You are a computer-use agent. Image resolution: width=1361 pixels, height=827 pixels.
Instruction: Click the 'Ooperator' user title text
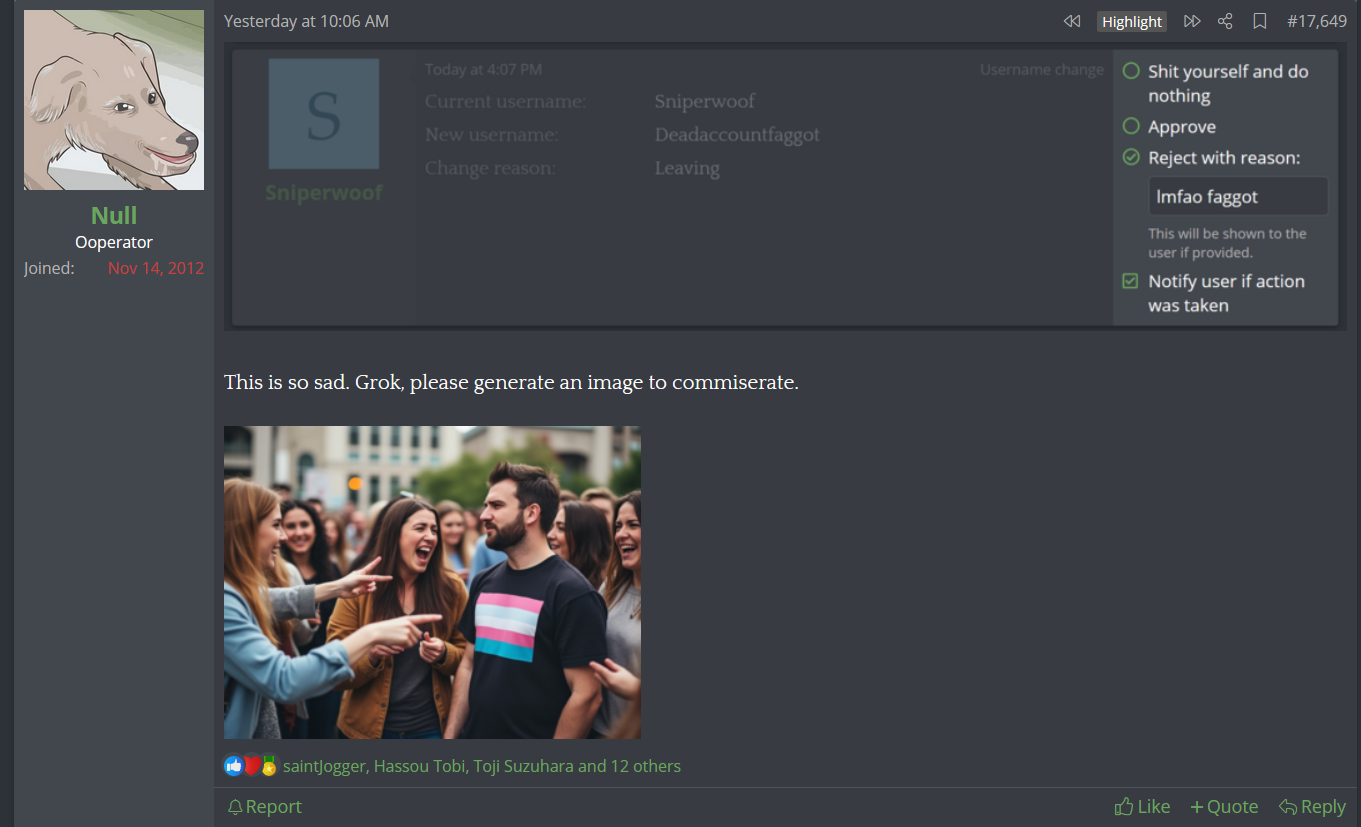click(x=114, y=242)
